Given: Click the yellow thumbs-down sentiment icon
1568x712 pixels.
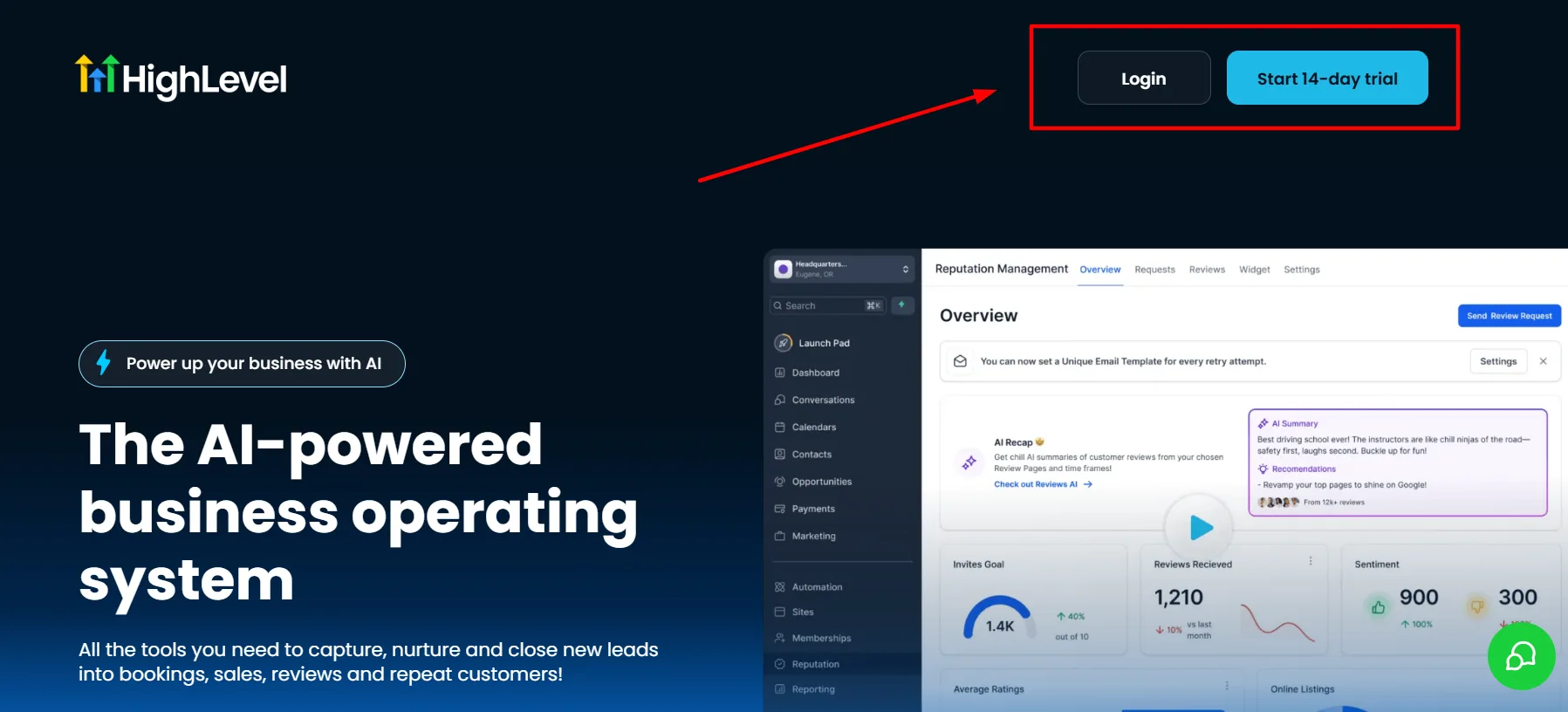Looking at the screenshot, I should pyautogui.click(x=1477, y=606).
